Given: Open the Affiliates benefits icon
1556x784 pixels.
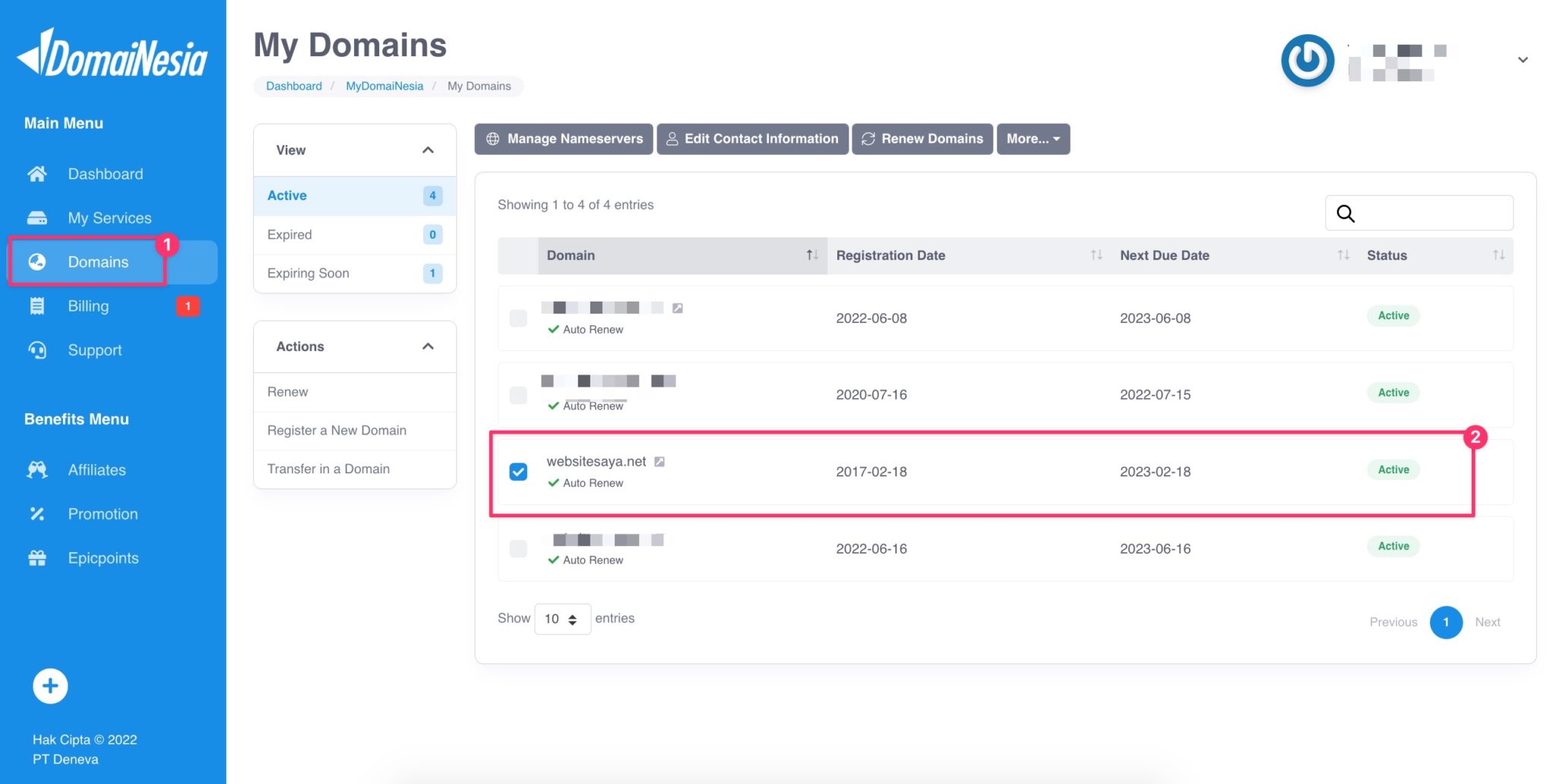Looking at the screenshot, I should point(36,469).
